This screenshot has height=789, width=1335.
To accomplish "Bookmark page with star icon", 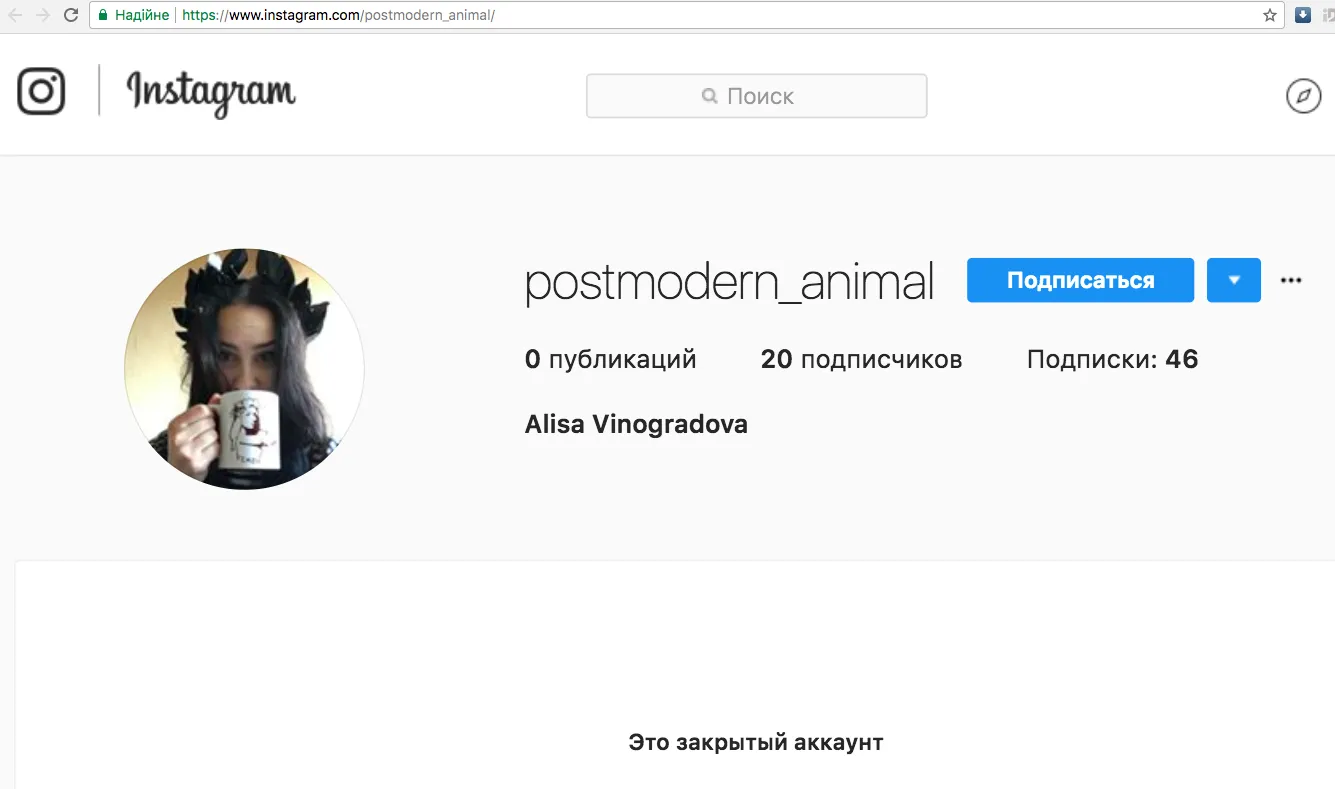I will point(1270,15).
